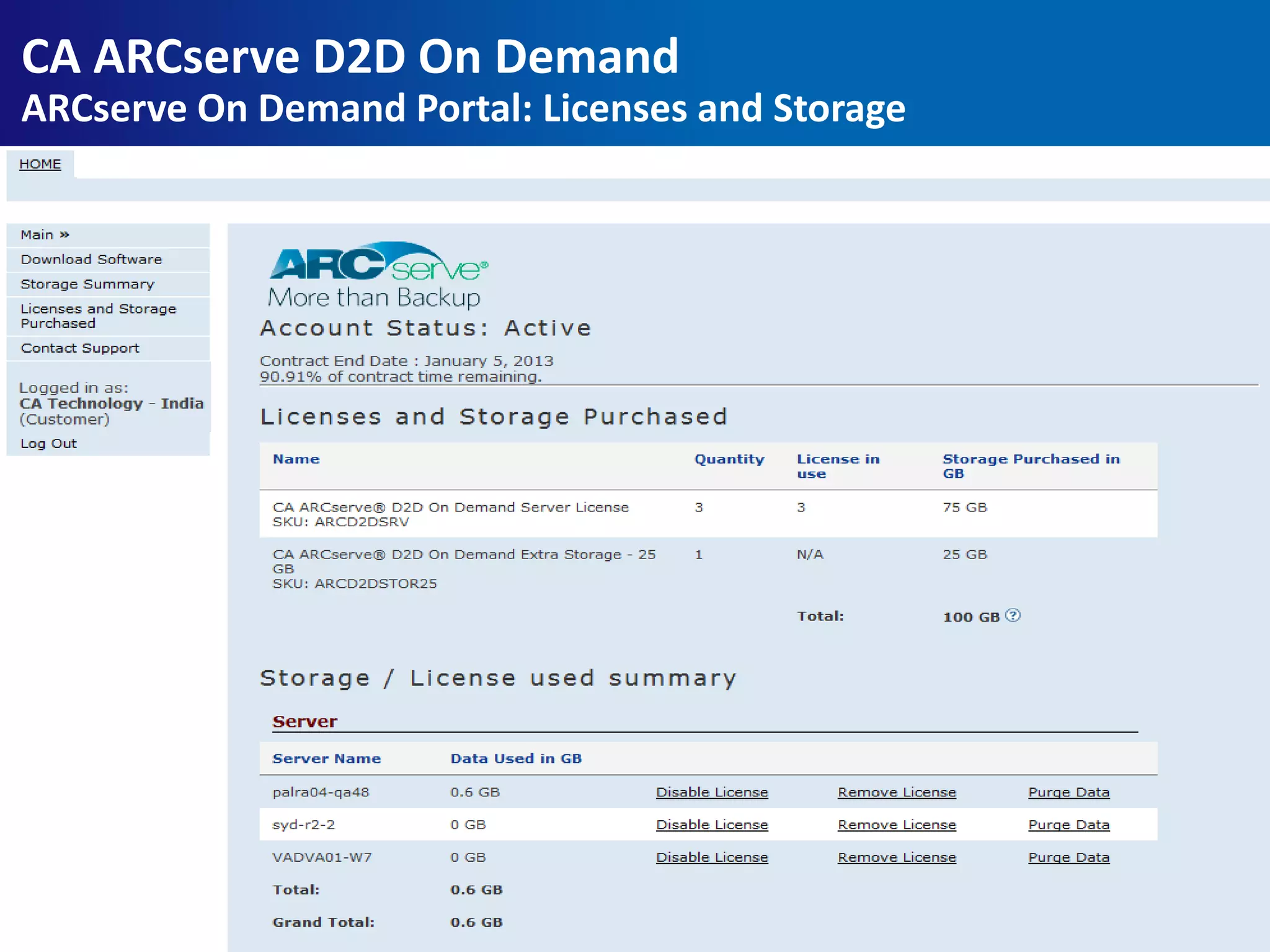This screenshot has height=952, width=1270.
Task: Remove License for syd-r2-2
Action: pyautogui.click(x=897, y=825)
